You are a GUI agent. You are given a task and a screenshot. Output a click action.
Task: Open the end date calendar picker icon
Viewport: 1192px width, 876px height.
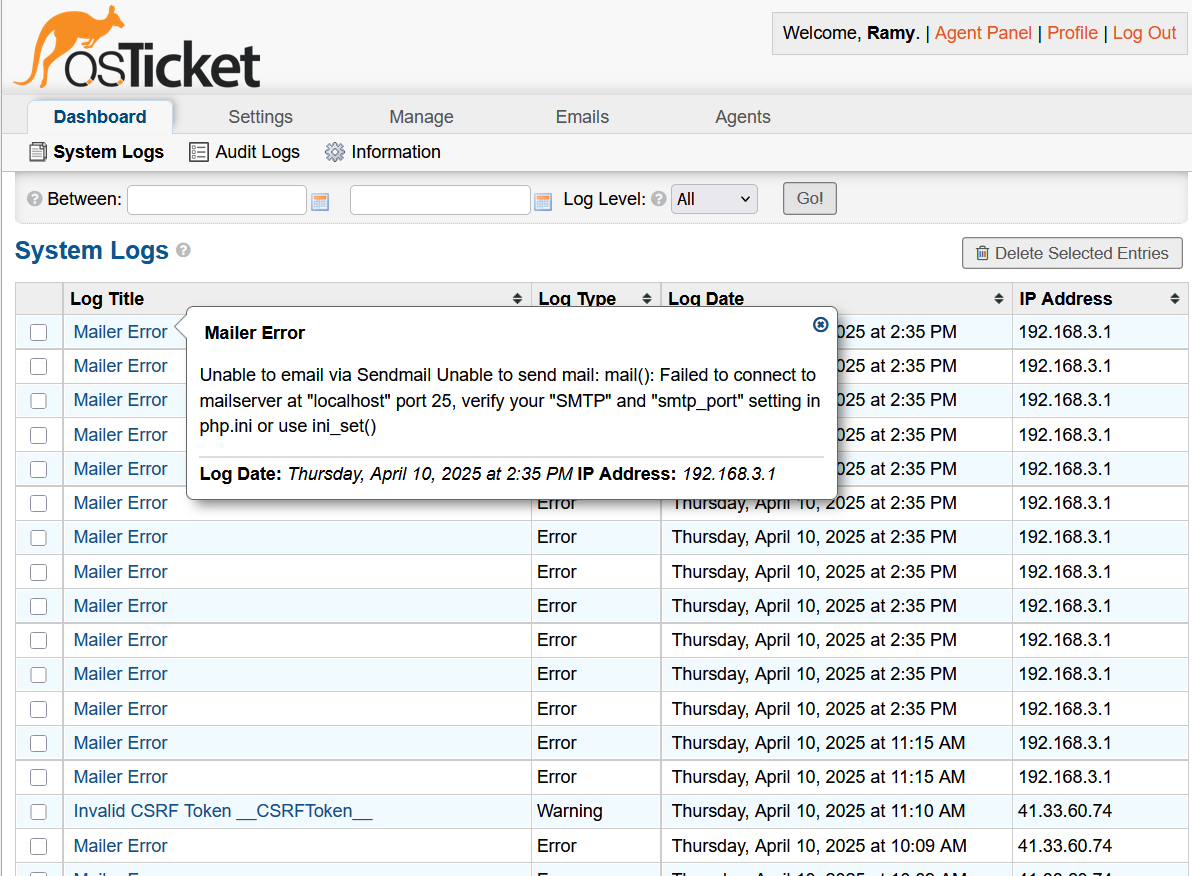(x=543, y=201)
